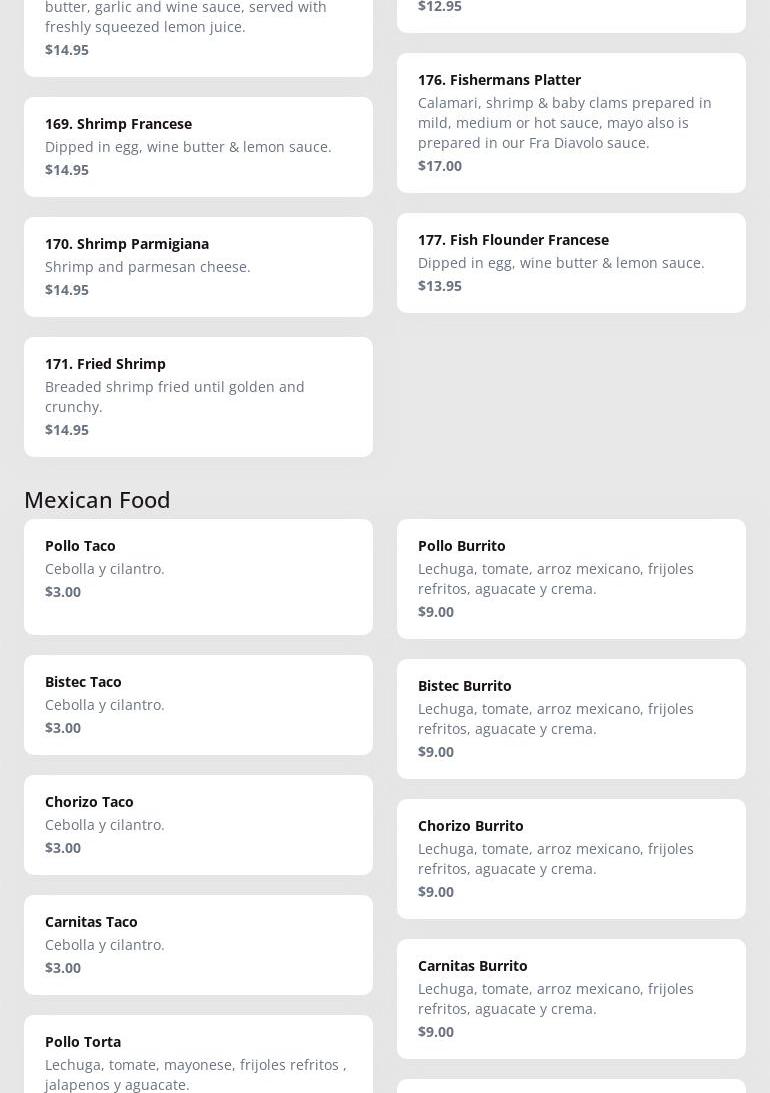Click the Fish Flounder Francese title
This screenshot has height=1093, width=770.
513,240
